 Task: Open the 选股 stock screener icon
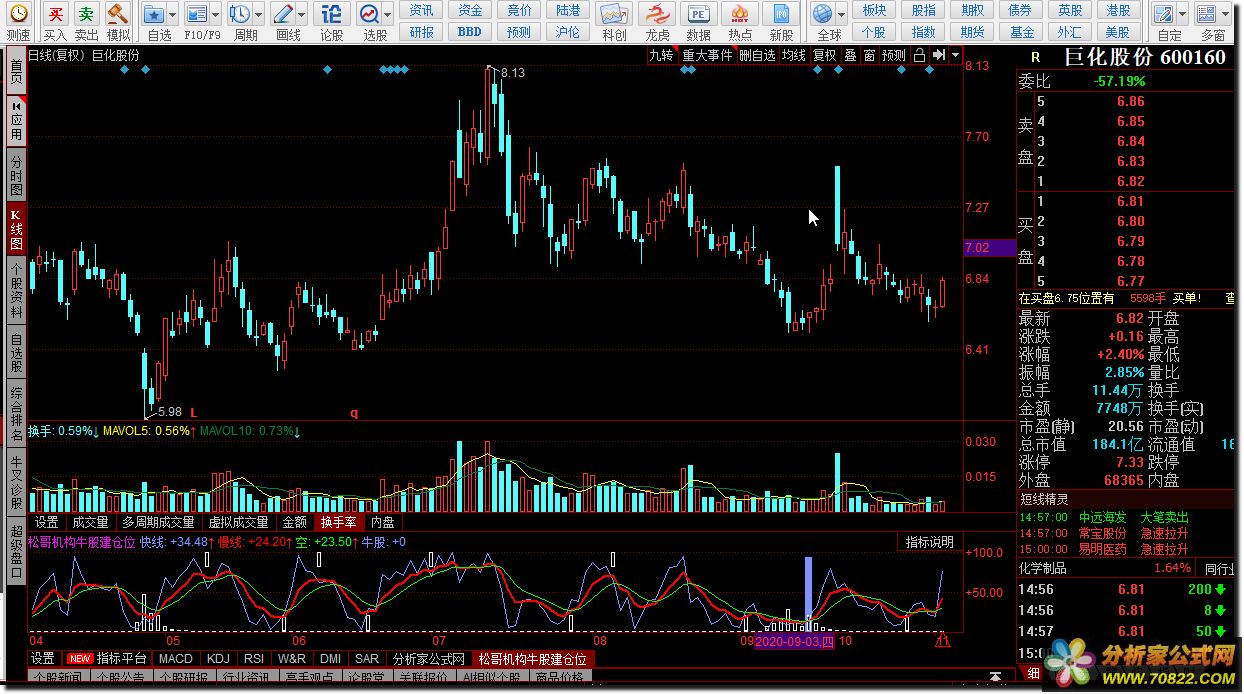point(369,13)
